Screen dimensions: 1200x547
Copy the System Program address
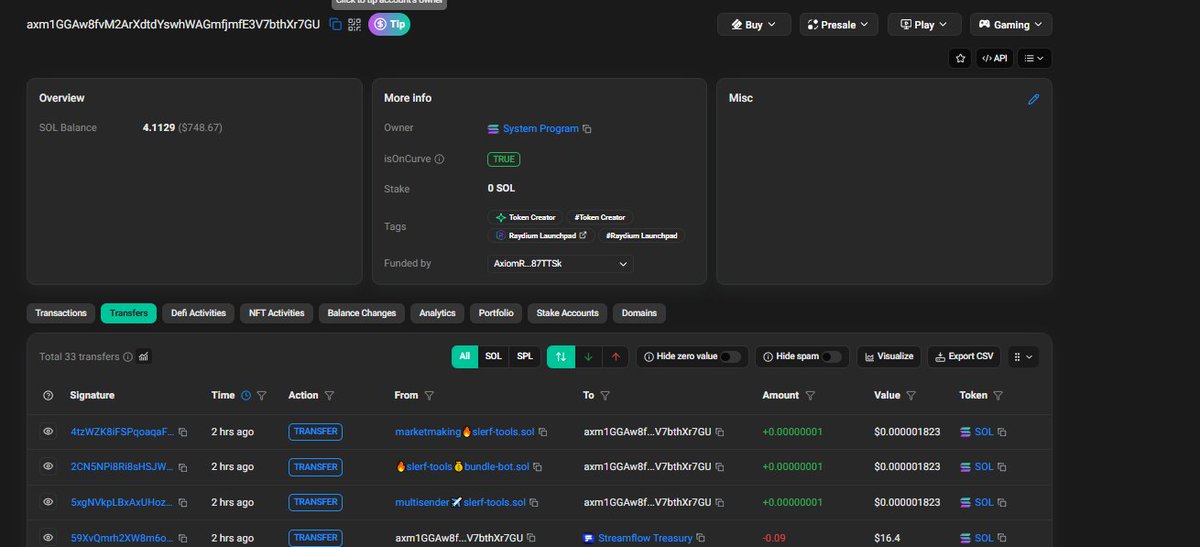(x=587, y=129)
